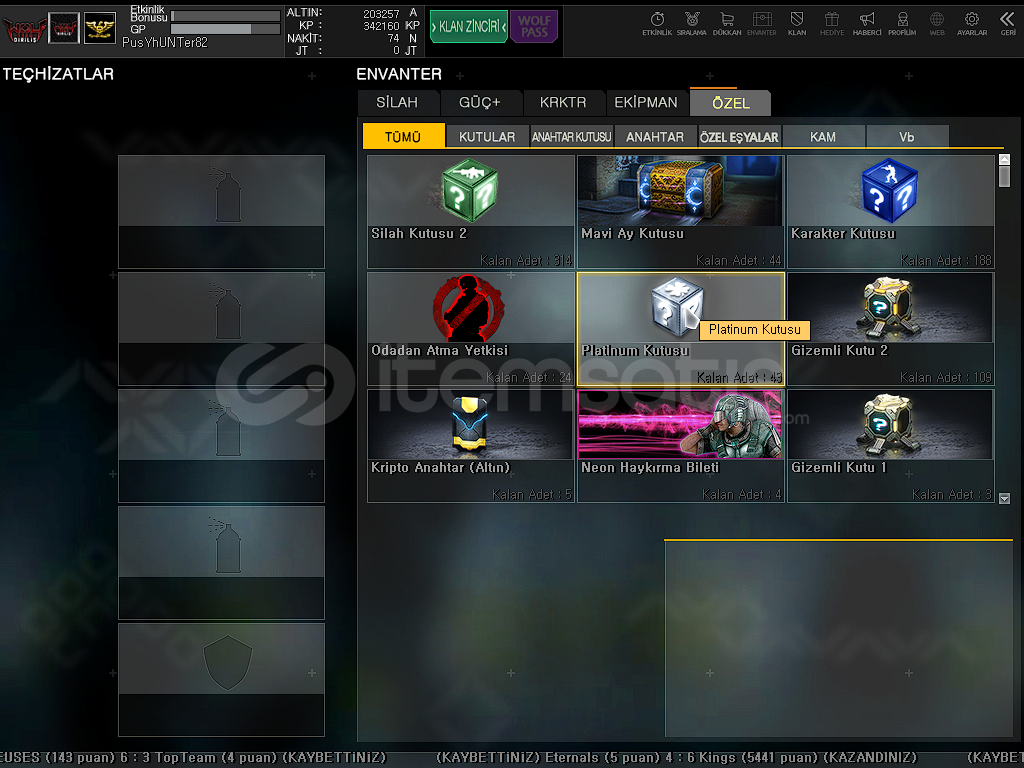Click the inventory scrollbar thumb

pos(1004,176)
